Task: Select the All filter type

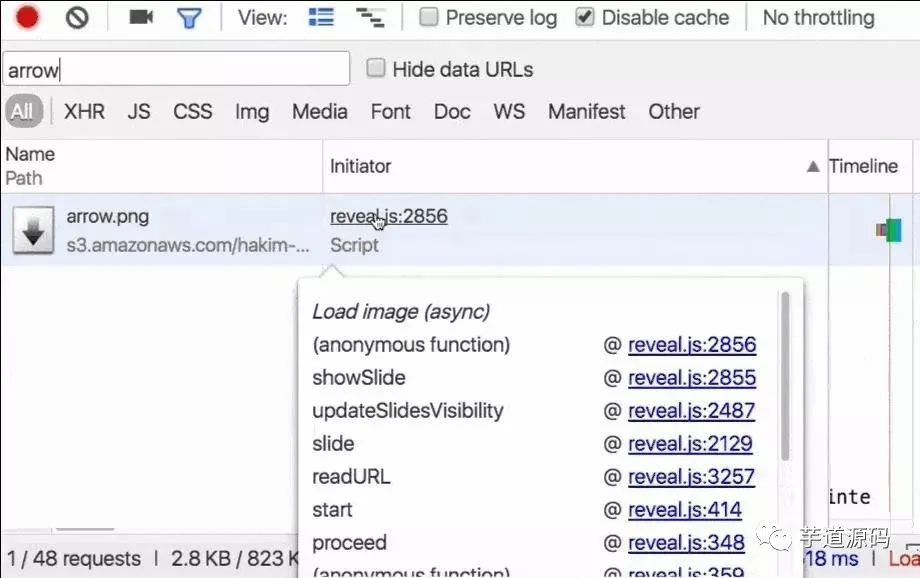Action: pos(23,111)
